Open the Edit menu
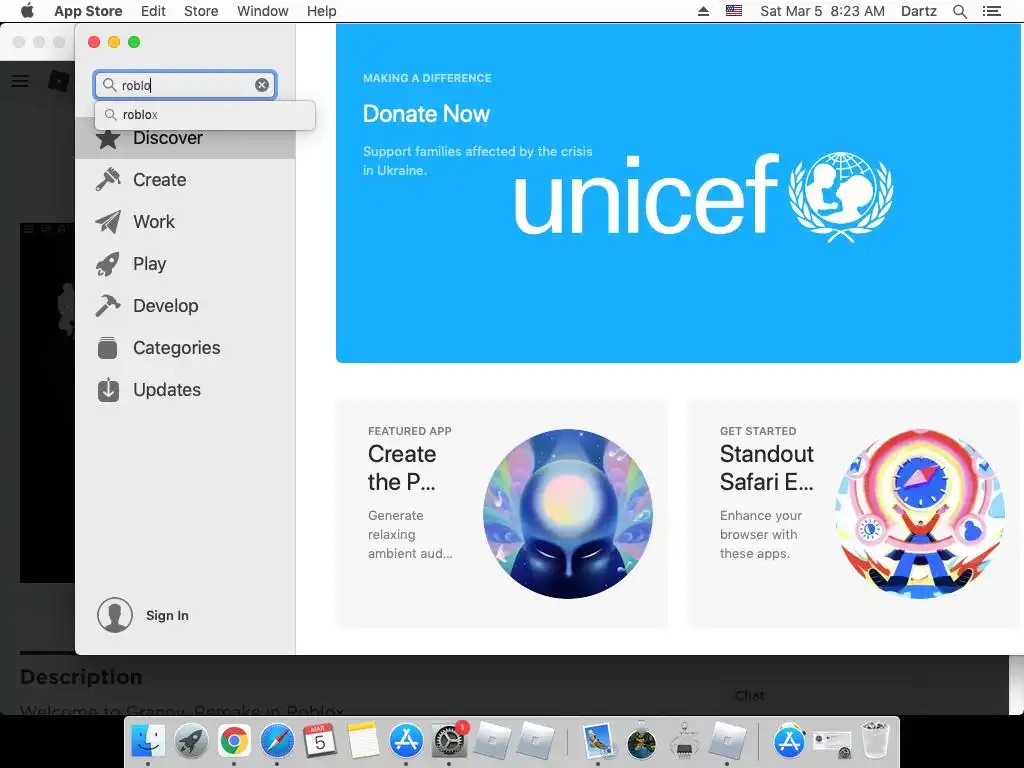The height and width of the screenshot is (768, 1024). click(x=153, y=11)
